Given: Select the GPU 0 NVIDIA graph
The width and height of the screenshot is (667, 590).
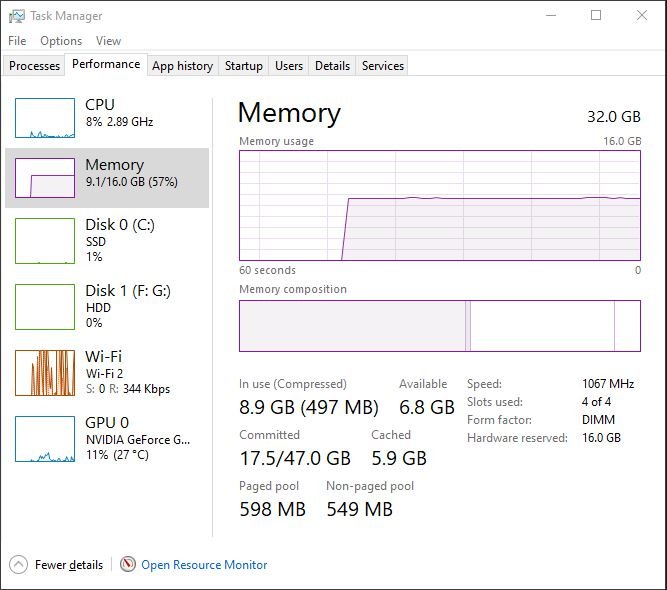Looking at the screenshot, I should 45,439.
